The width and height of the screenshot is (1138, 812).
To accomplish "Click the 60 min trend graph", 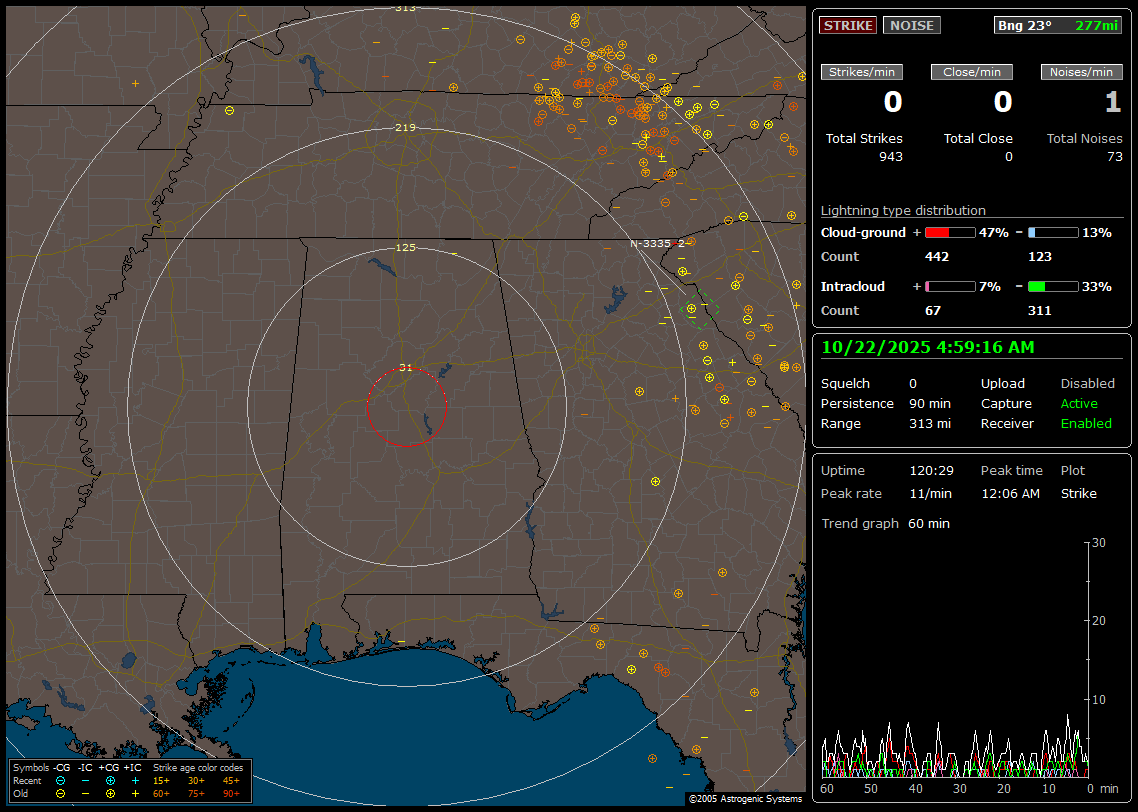I will tap(955, 660).
